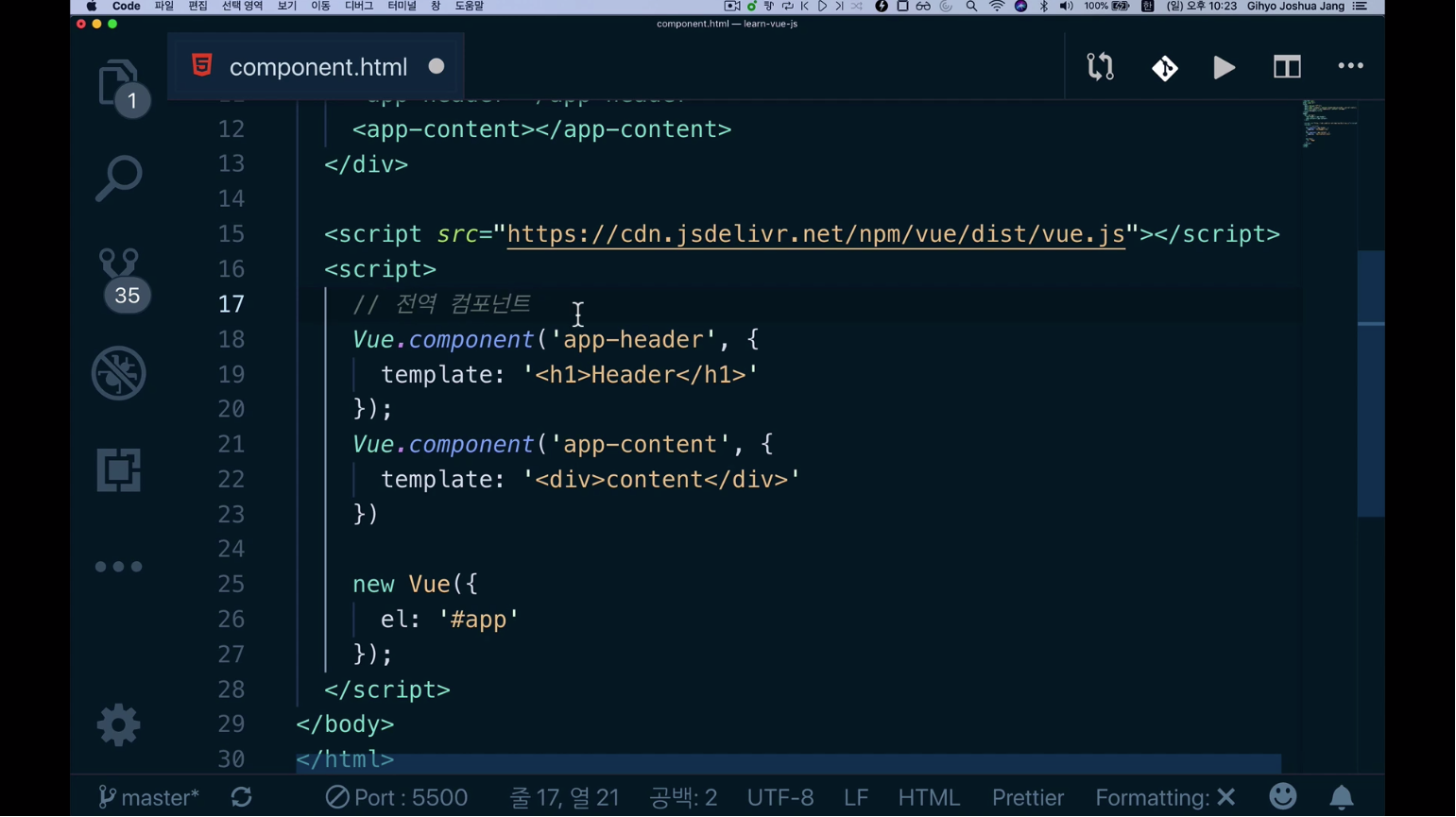Viewport: 1456px width, 817px height.
Task: Click the editor vertical scrollbar thumb
Action: point(1370,383)
